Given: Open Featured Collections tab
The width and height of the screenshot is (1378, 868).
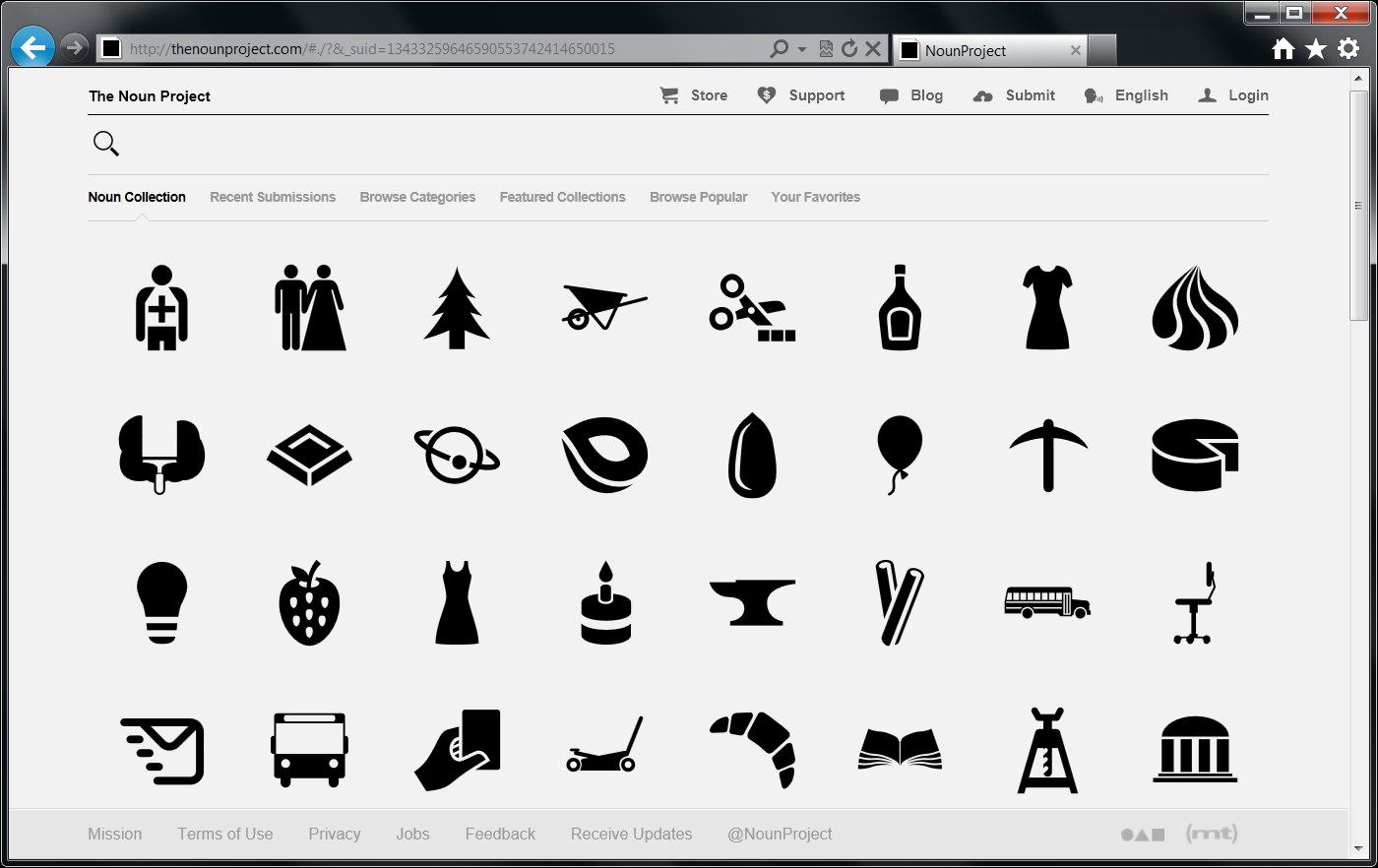Looking at the screenshot, I should click(562, 197).
